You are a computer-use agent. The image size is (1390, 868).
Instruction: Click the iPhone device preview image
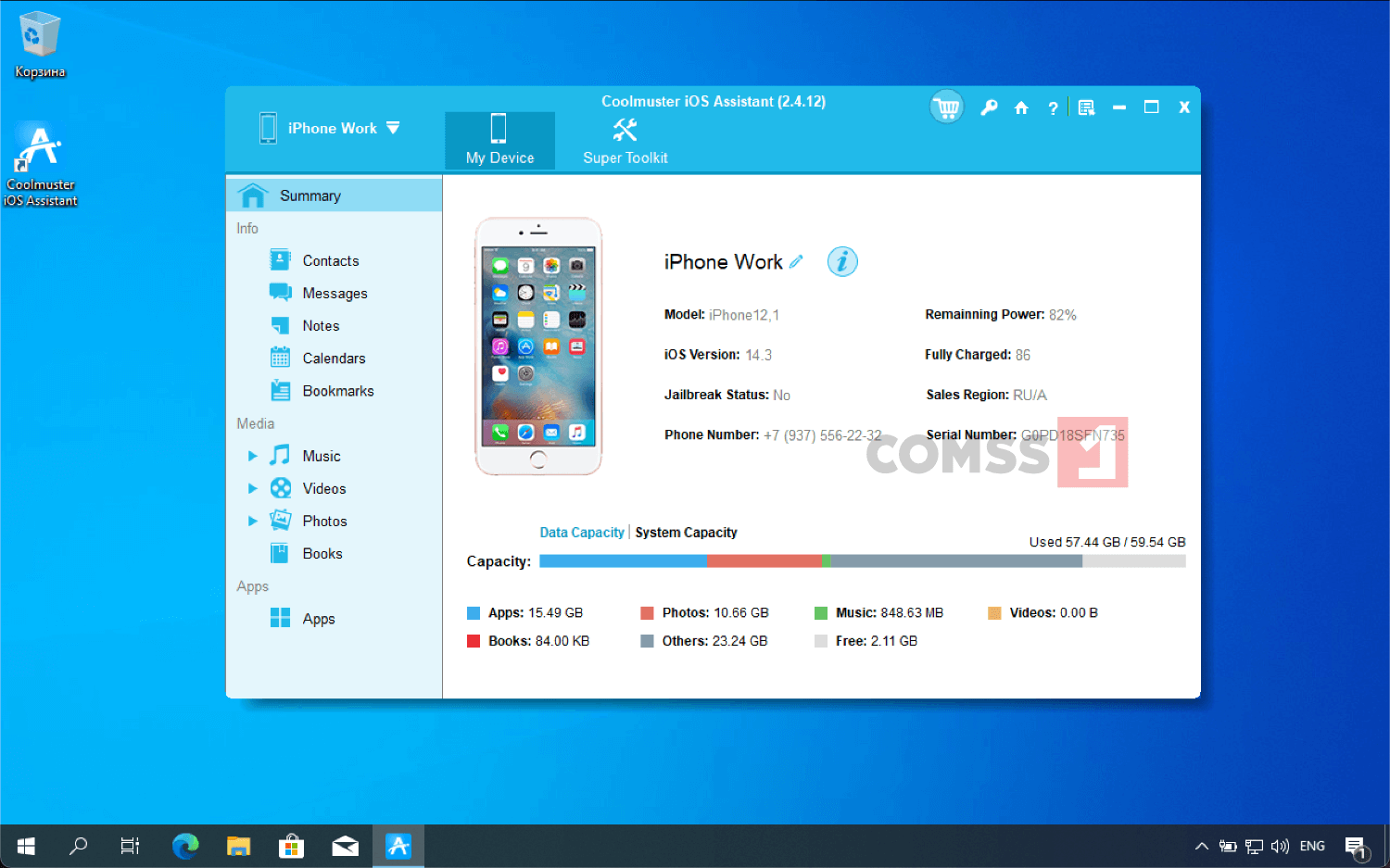click(538, 346)
